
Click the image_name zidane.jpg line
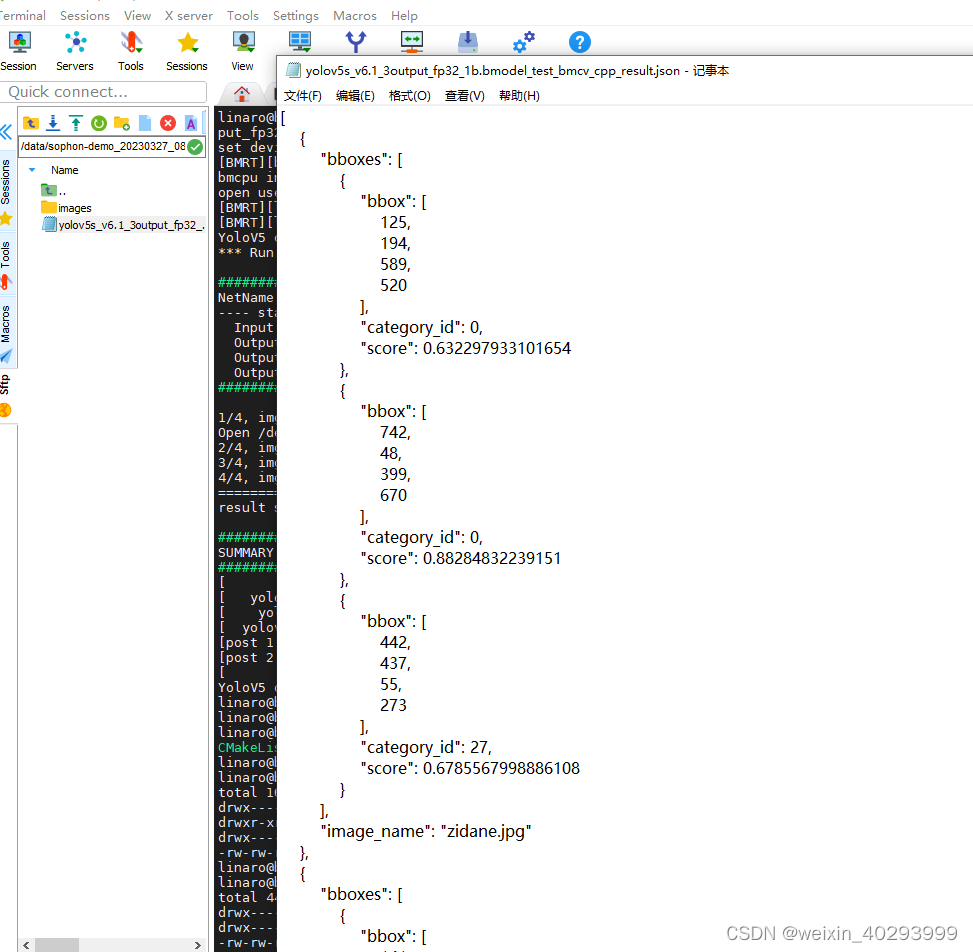pos(426,831)
